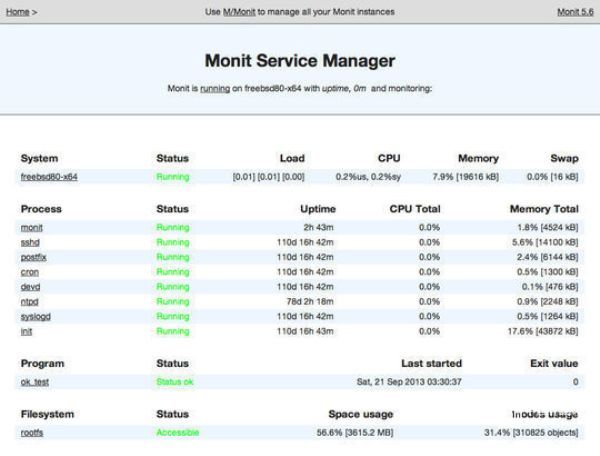The width and height of the screenshot is (600, 456).
Task: Click the cron process link
Action: pos(30,272)
